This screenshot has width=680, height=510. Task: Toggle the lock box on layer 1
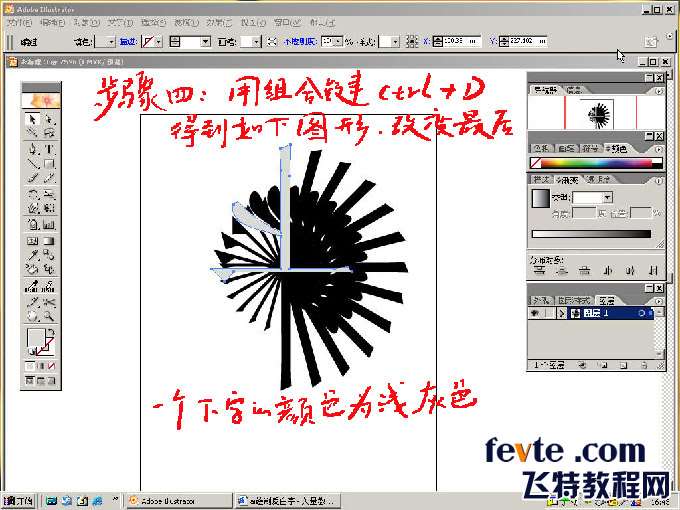(548, 313)
